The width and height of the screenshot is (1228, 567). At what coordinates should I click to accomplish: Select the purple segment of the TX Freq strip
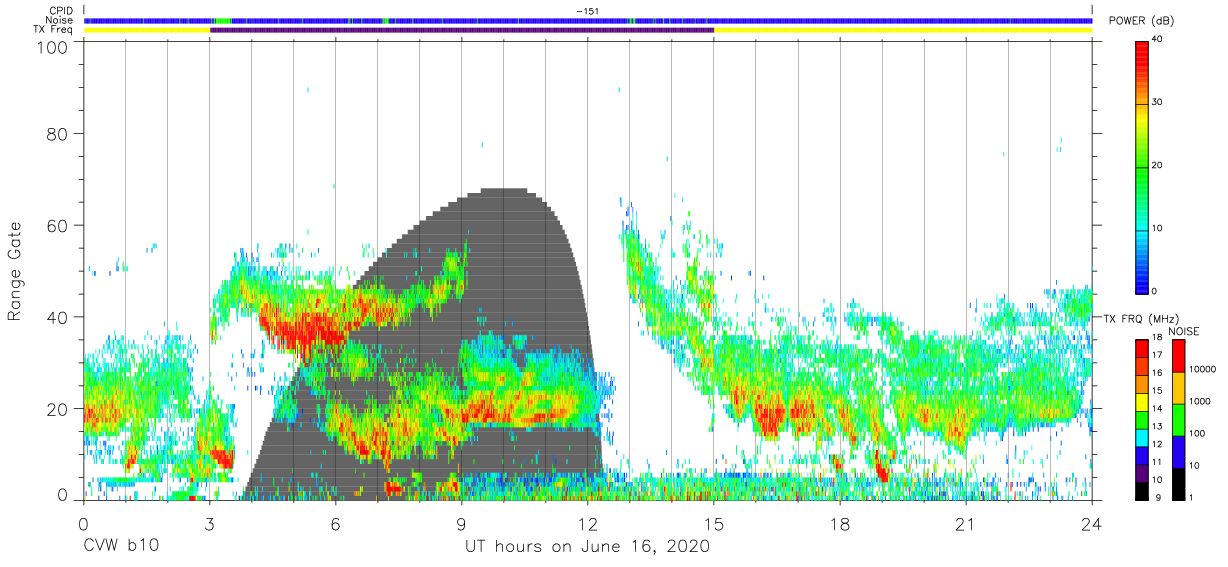462,30
